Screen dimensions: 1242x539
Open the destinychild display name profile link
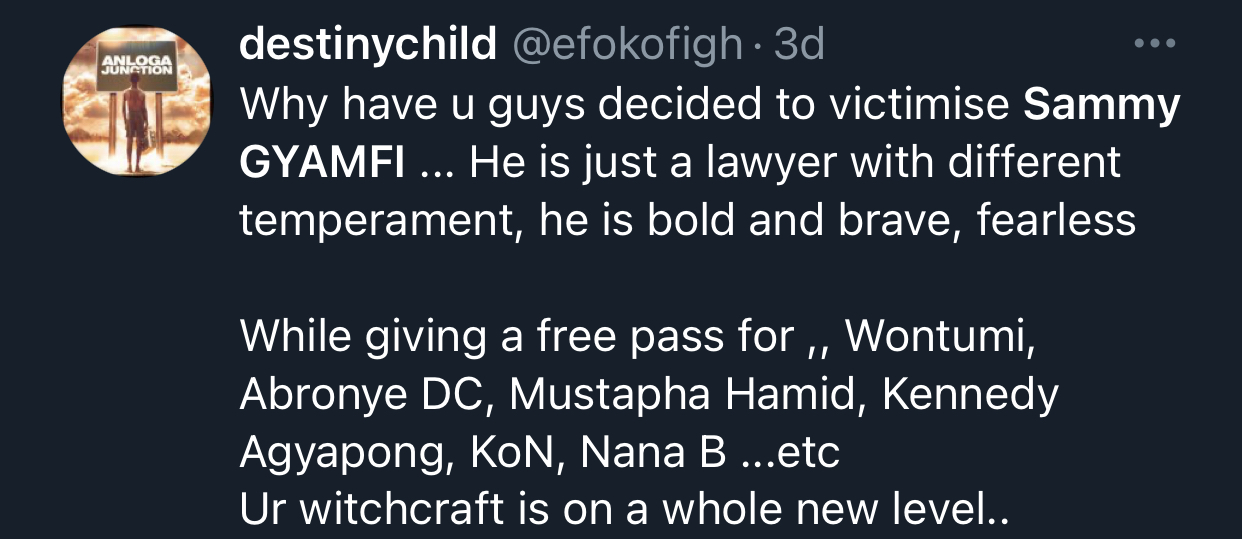pyautogui.click(x=368, y=44)
